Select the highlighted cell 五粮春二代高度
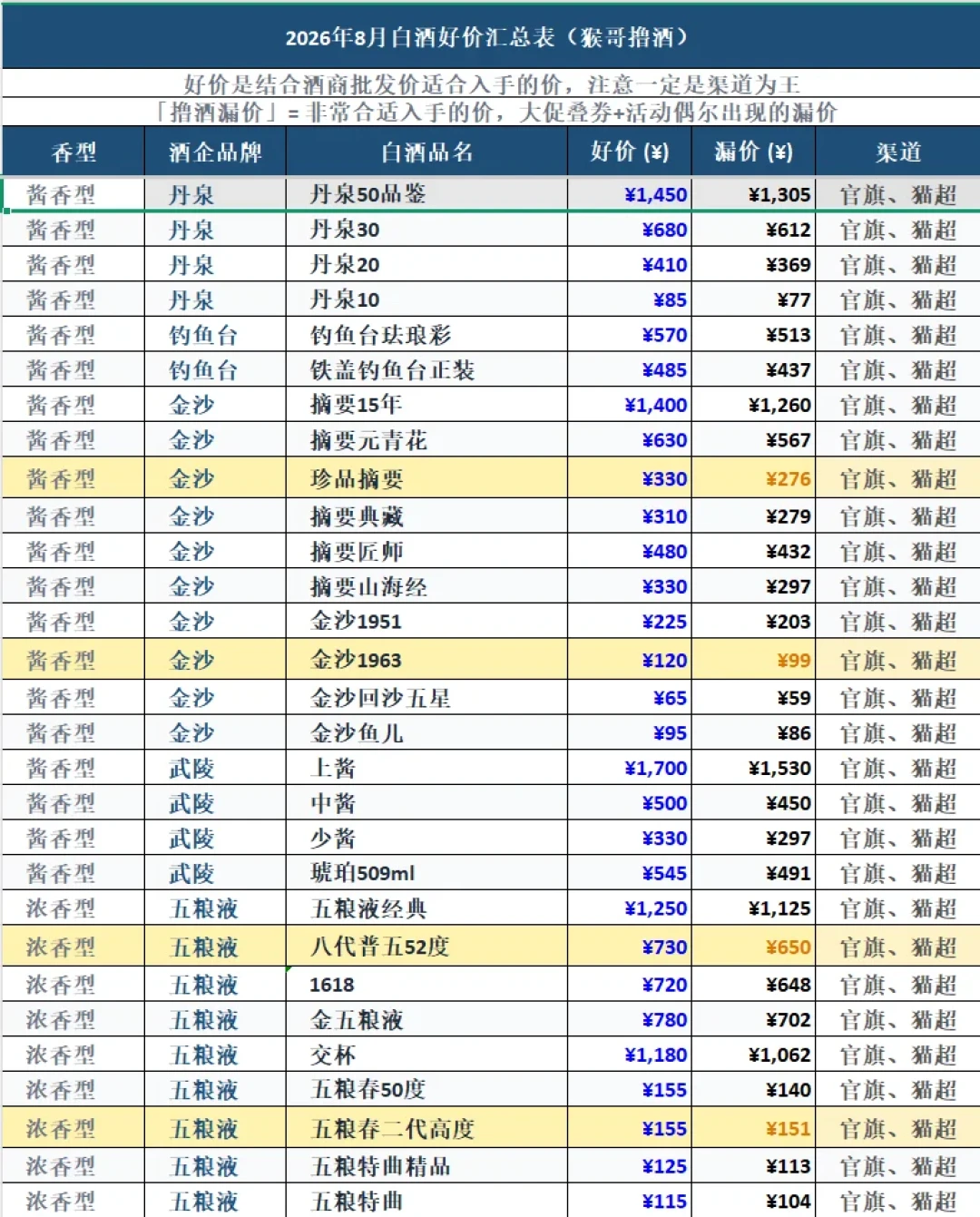The width and height of the screenshot is (980, 1217). point(426,1128)
